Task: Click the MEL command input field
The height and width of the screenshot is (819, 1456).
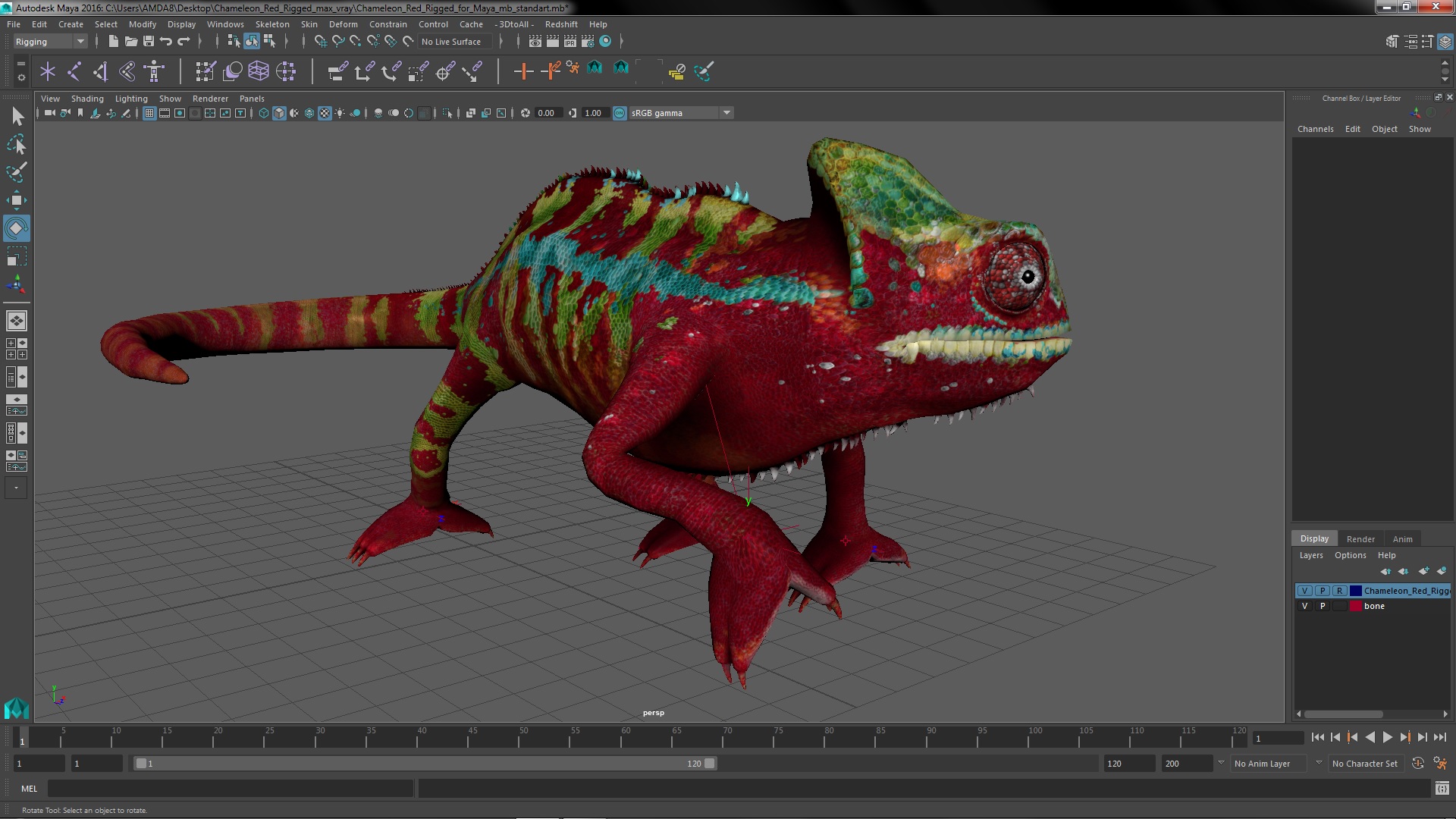Action: pos(231,789)
